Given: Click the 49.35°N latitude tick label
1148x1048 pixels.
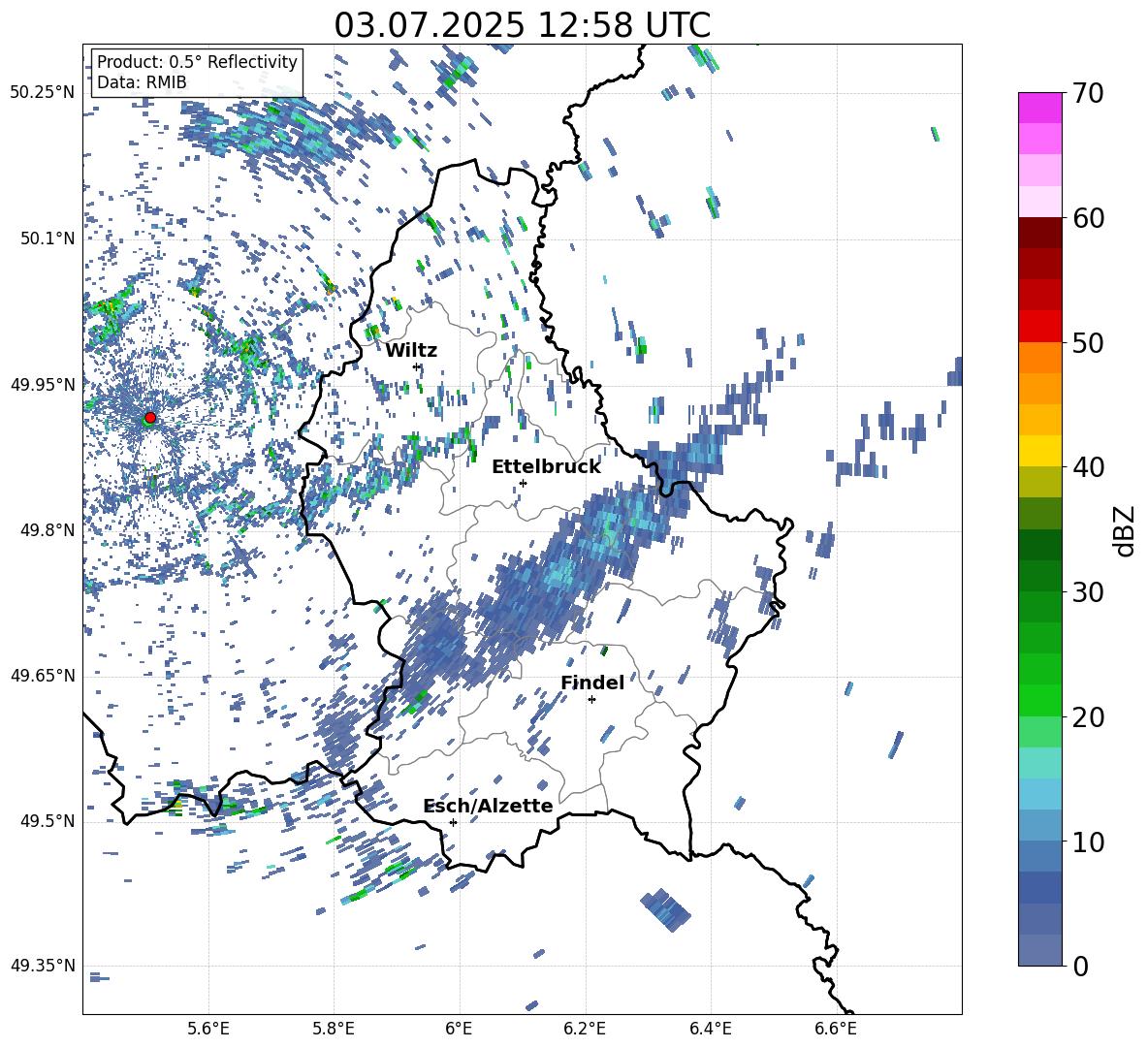Looking at the screenshot, I should [x=43, y=966].
